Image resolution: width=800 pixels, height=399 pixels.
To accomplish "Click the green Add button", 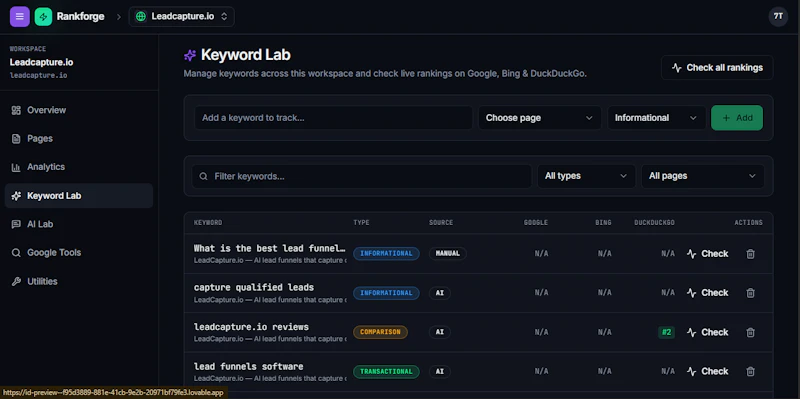I will (x=737, y=118).
